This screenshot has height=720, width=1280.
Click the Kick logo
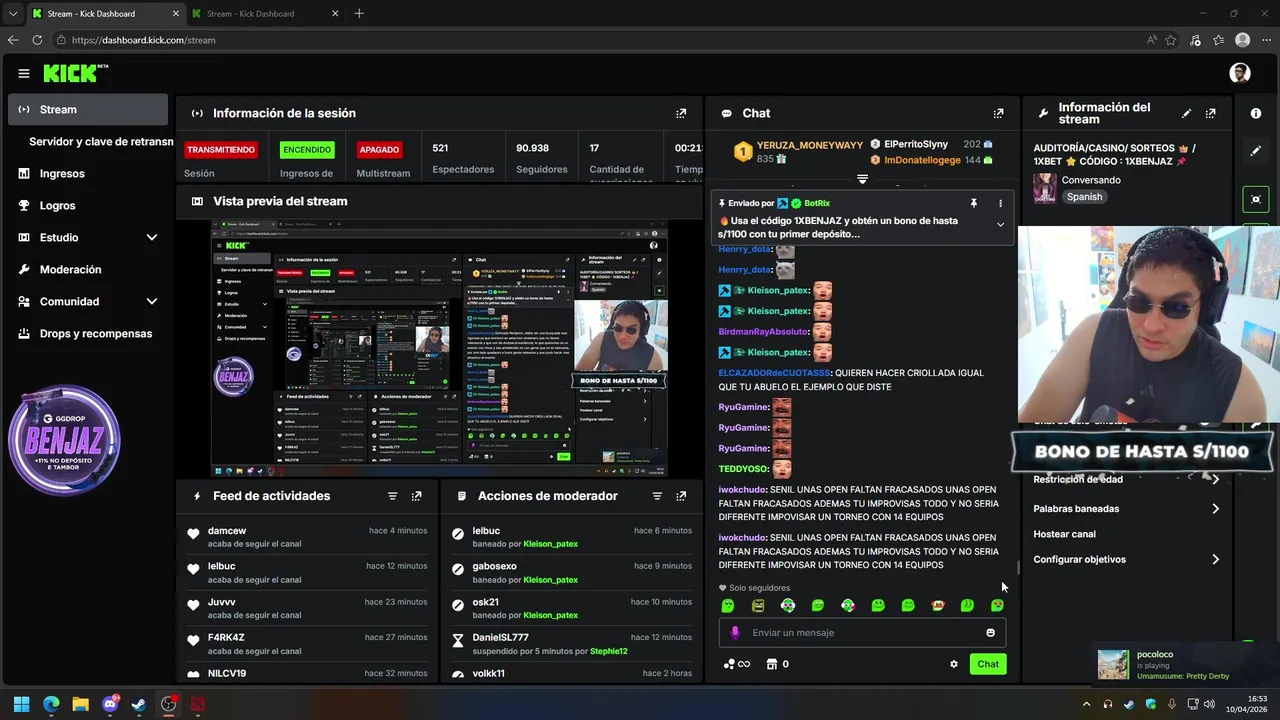coord(75,73)
